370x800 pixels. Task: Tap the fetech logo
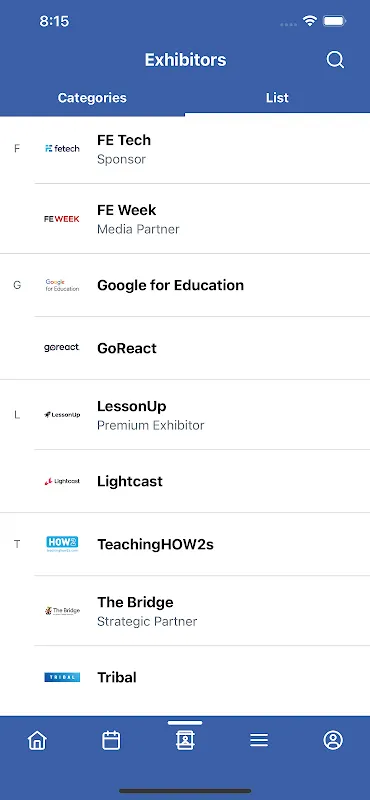62,148
